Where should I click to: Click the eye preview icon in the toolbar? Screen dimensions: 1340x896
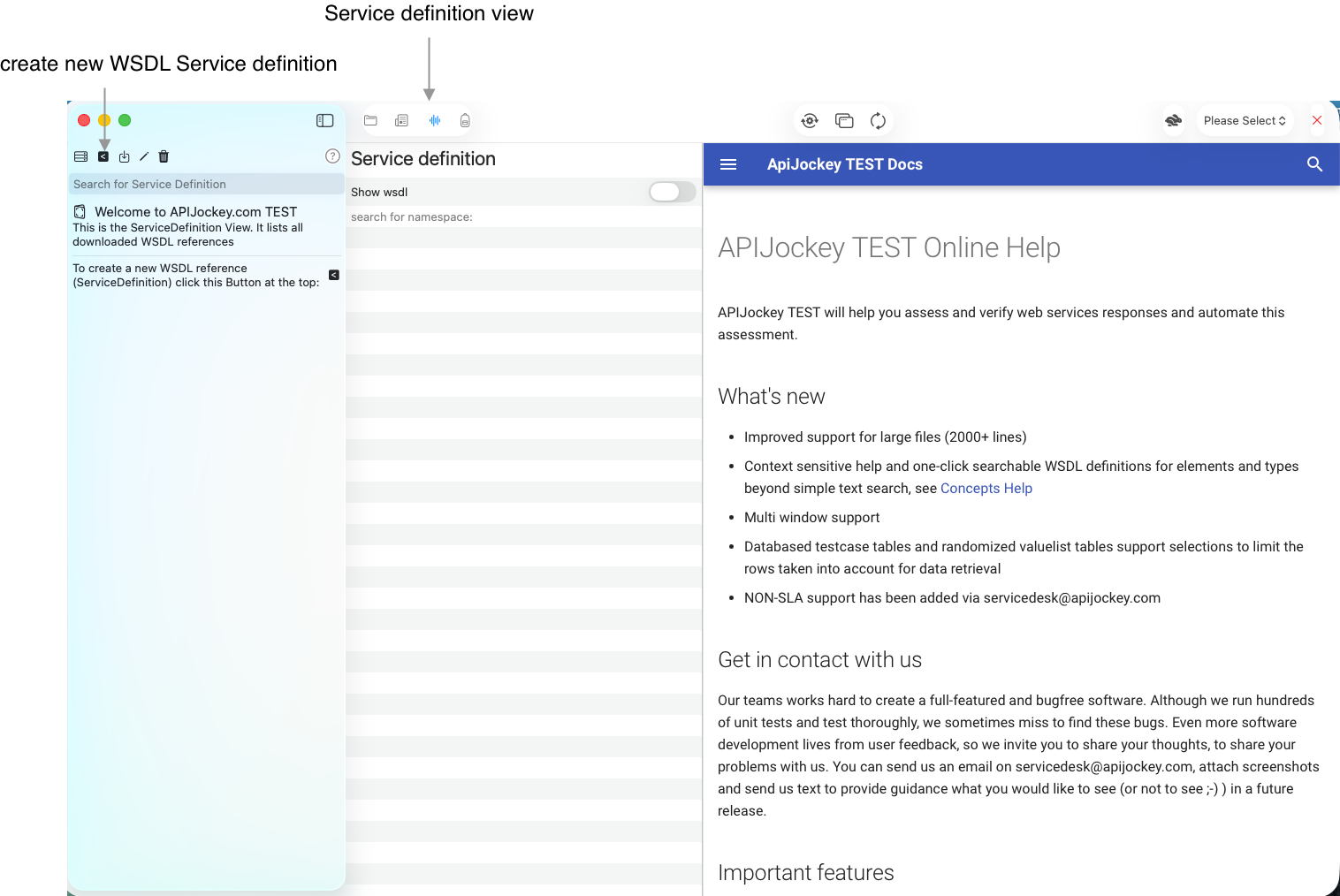tap(810, 120)
